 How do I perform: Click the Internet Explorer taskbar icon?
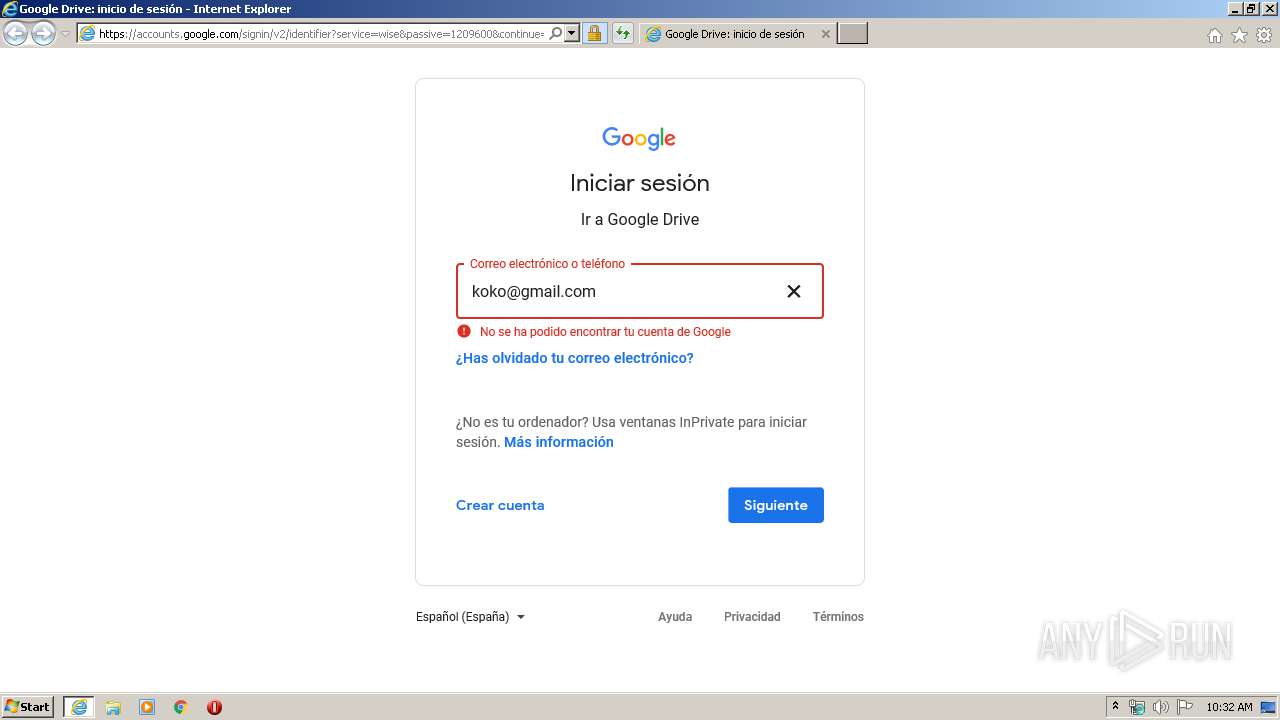[79, 707]
